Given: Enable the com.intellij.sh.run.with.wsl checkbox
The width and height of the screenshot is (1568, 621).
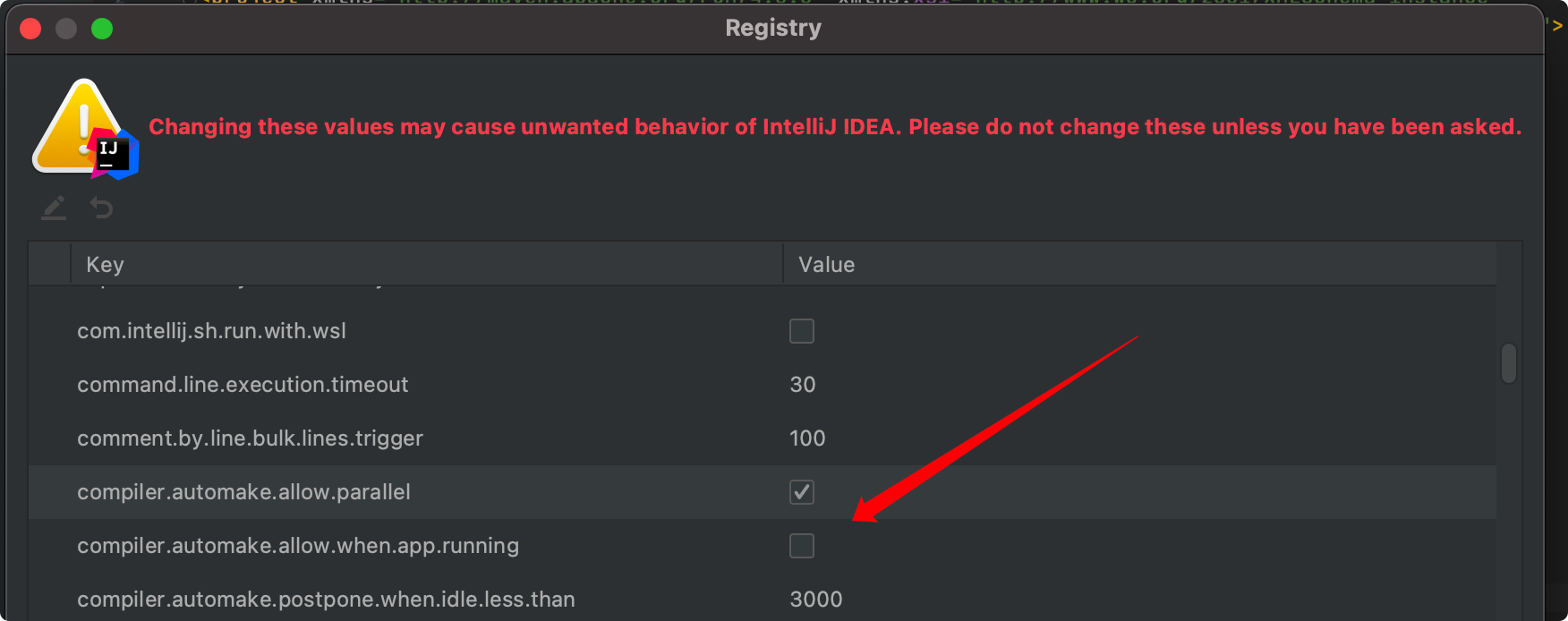Looking at the screenshot, I should click(801, 331).
